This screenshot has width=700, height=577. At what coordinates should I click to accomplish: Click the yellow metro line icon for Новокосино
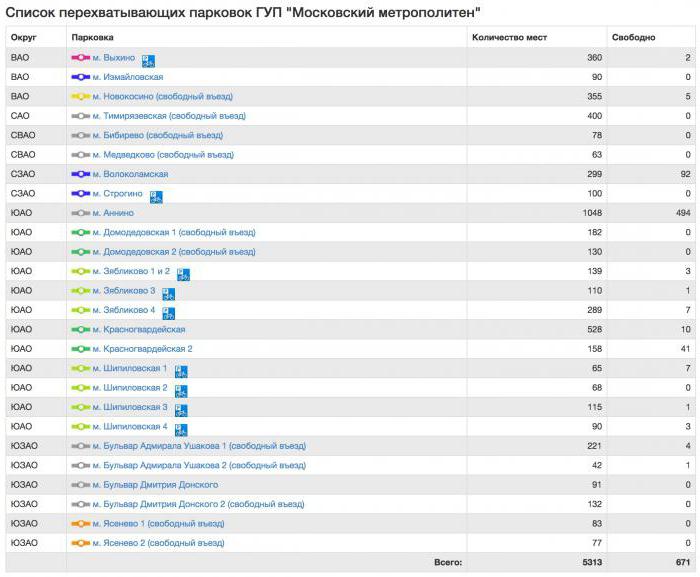(80, 97)
